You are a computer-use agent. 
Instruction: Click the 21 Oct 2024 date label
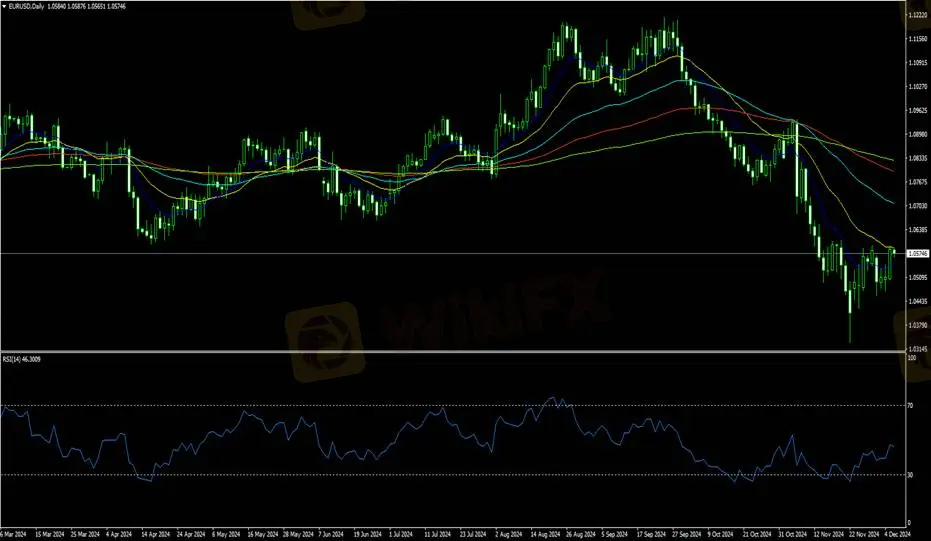tap(757, 534)
